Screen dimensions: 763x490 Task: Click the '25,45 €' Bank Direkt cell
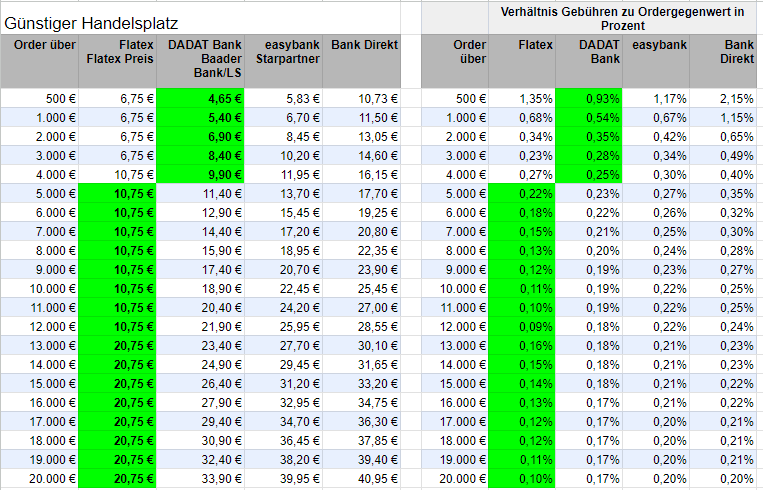362,289
